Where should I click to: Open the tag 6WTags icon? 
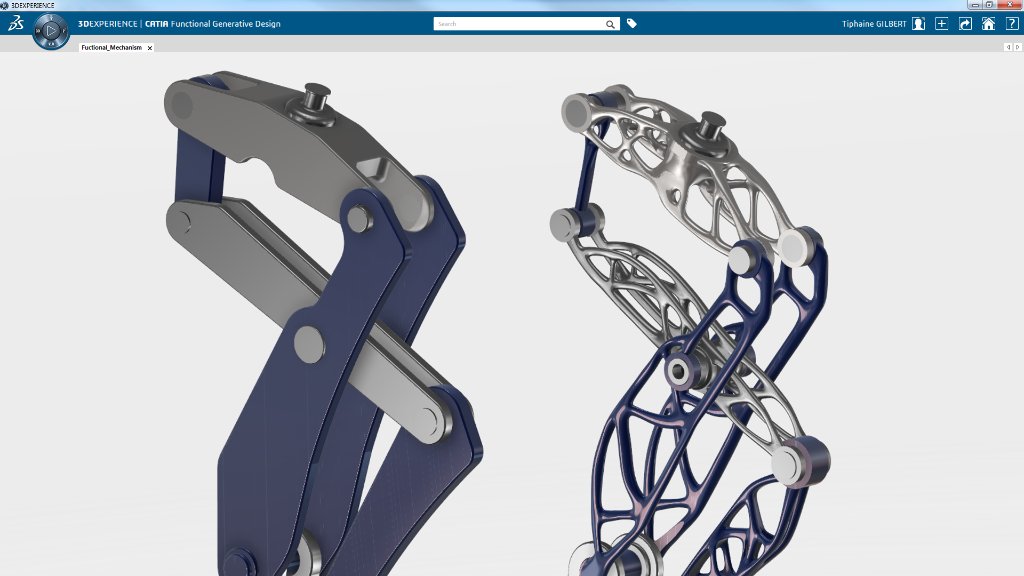pyautogui.click(x=632, y=24)
